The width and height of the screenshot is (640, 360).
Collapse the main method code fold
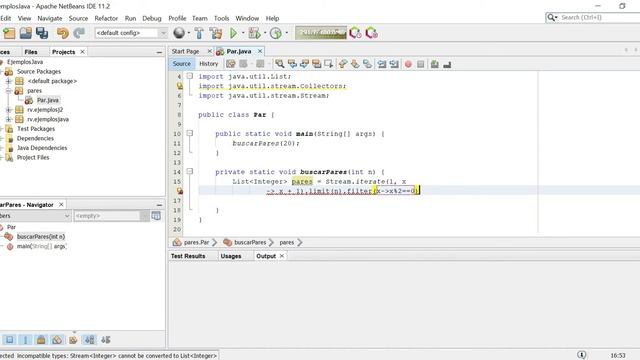click(x=190, y=133)
